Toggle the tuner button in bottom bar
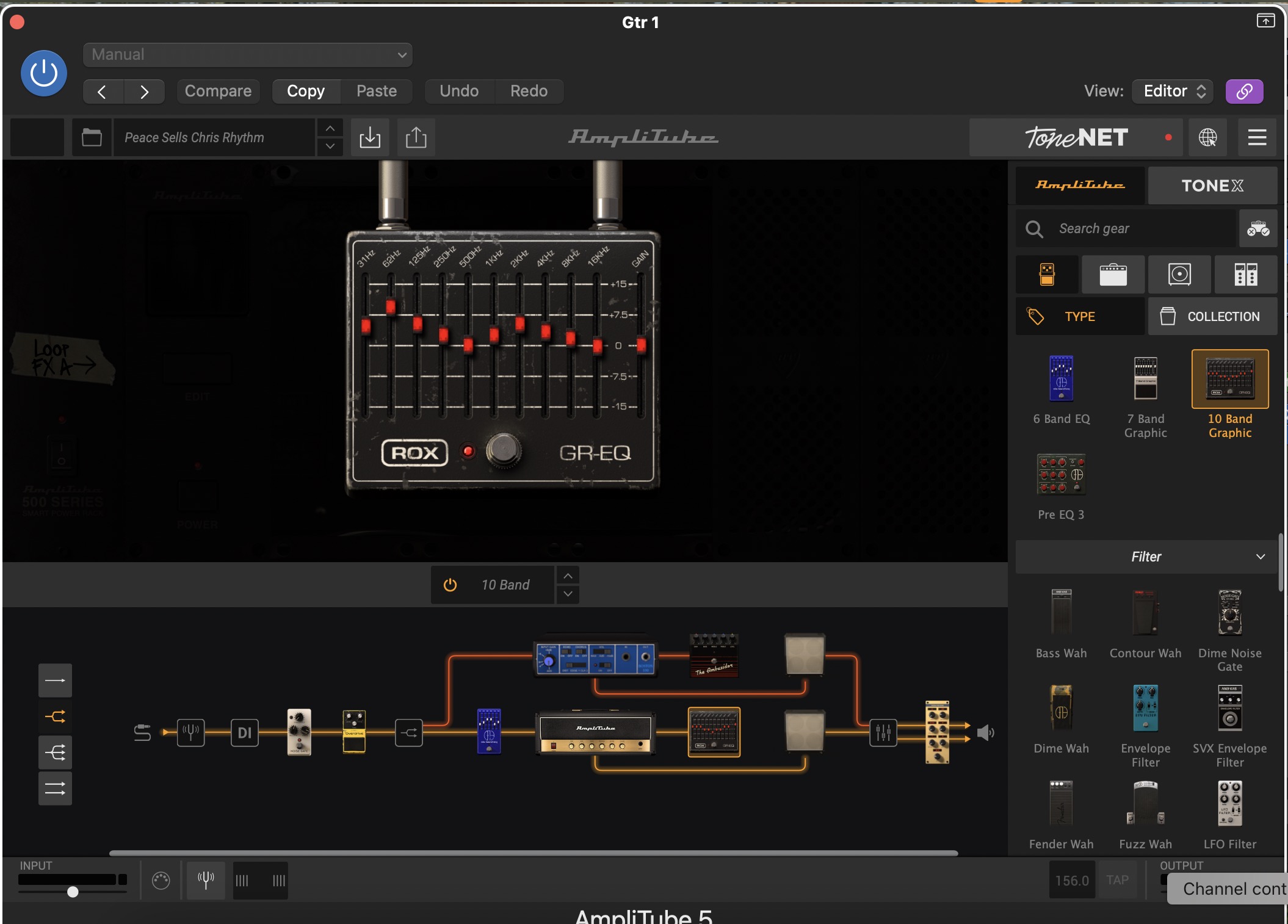This screenshot has height=924, width=1288. [x=206, y=880]
